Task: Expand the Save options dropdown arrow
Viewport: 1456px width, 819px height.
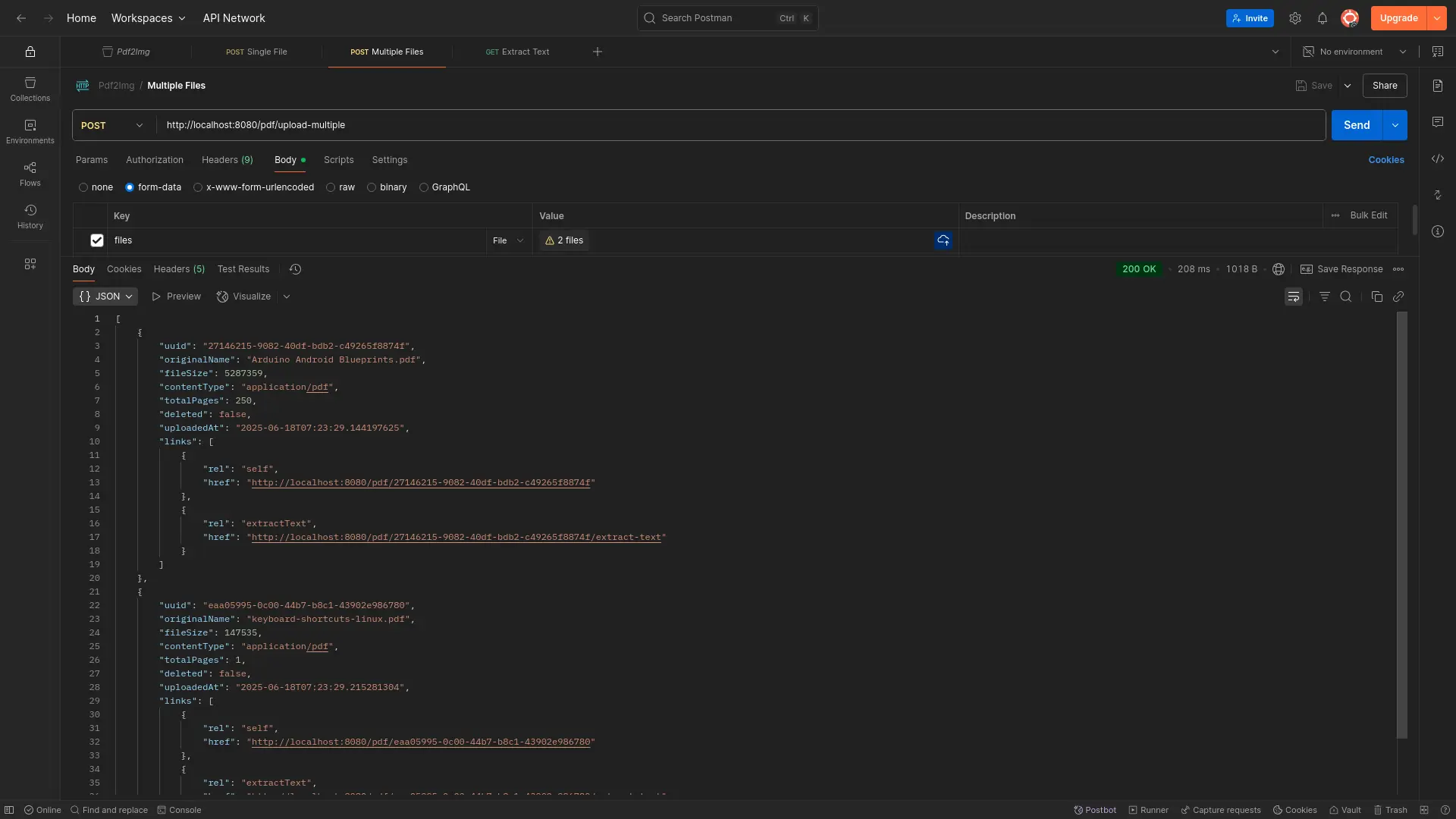Action: tap(1348, 86)
